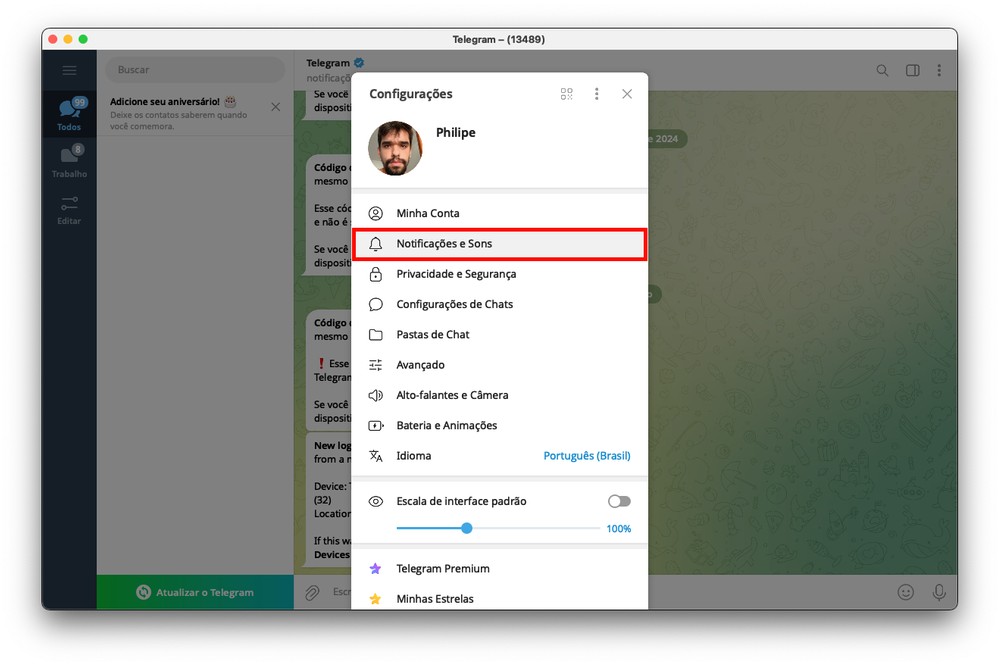Open the QR code icon in settings header
1000x666 pixels.
(567, 94)
